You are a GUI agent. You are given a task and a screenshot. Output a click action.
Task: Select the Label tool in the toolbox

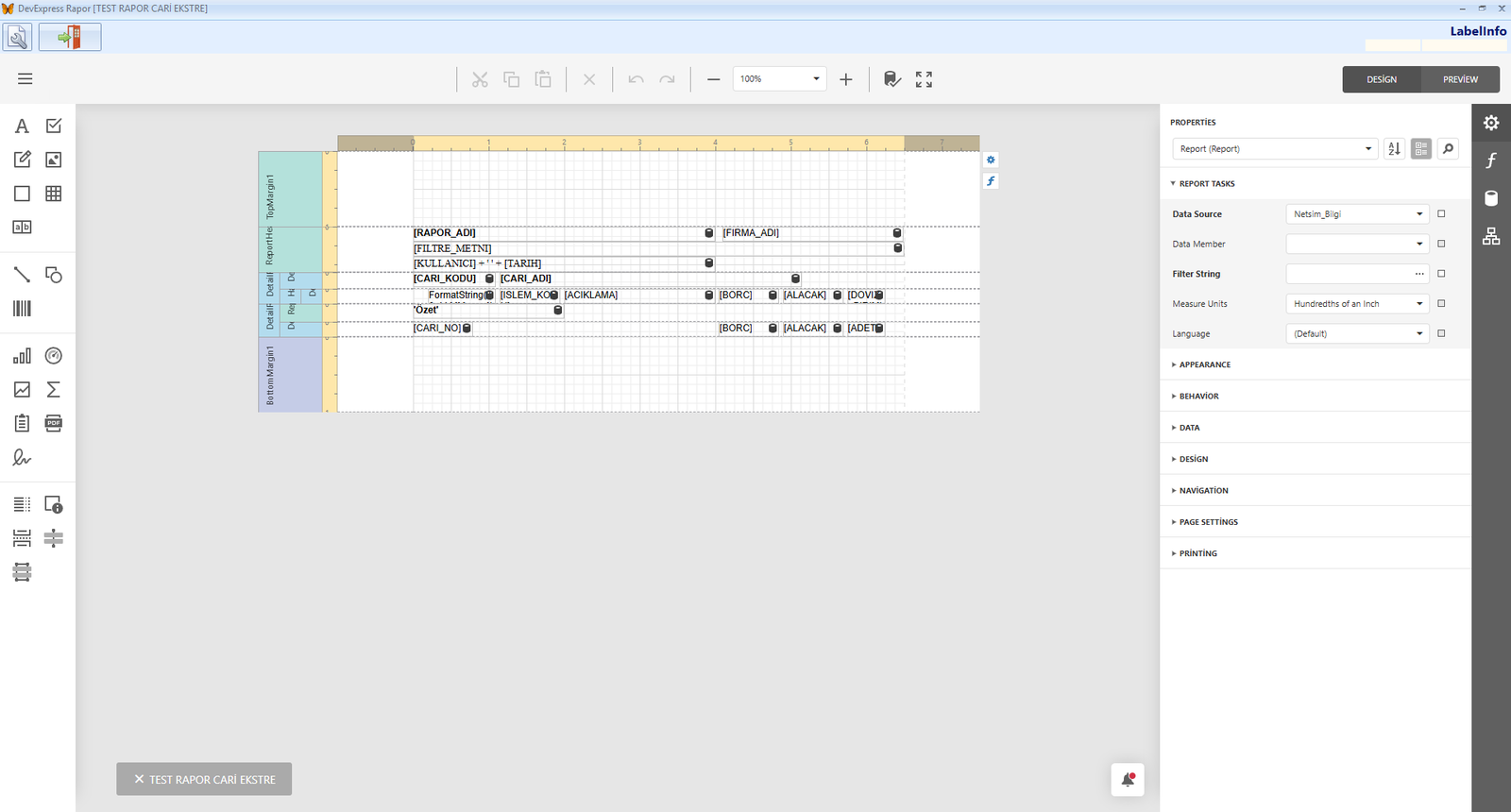[22, 127]
